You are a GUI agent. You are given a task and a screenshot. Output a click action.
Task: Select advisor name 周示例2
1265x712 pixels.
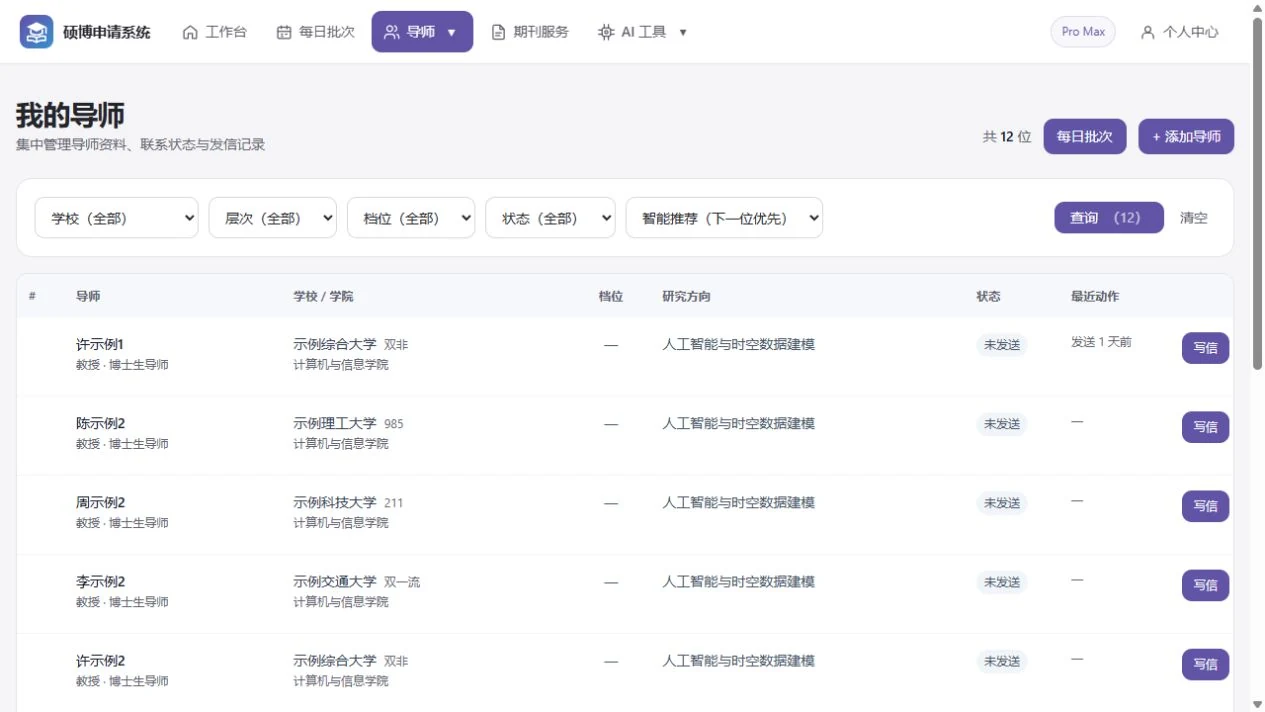pos(100,502)
